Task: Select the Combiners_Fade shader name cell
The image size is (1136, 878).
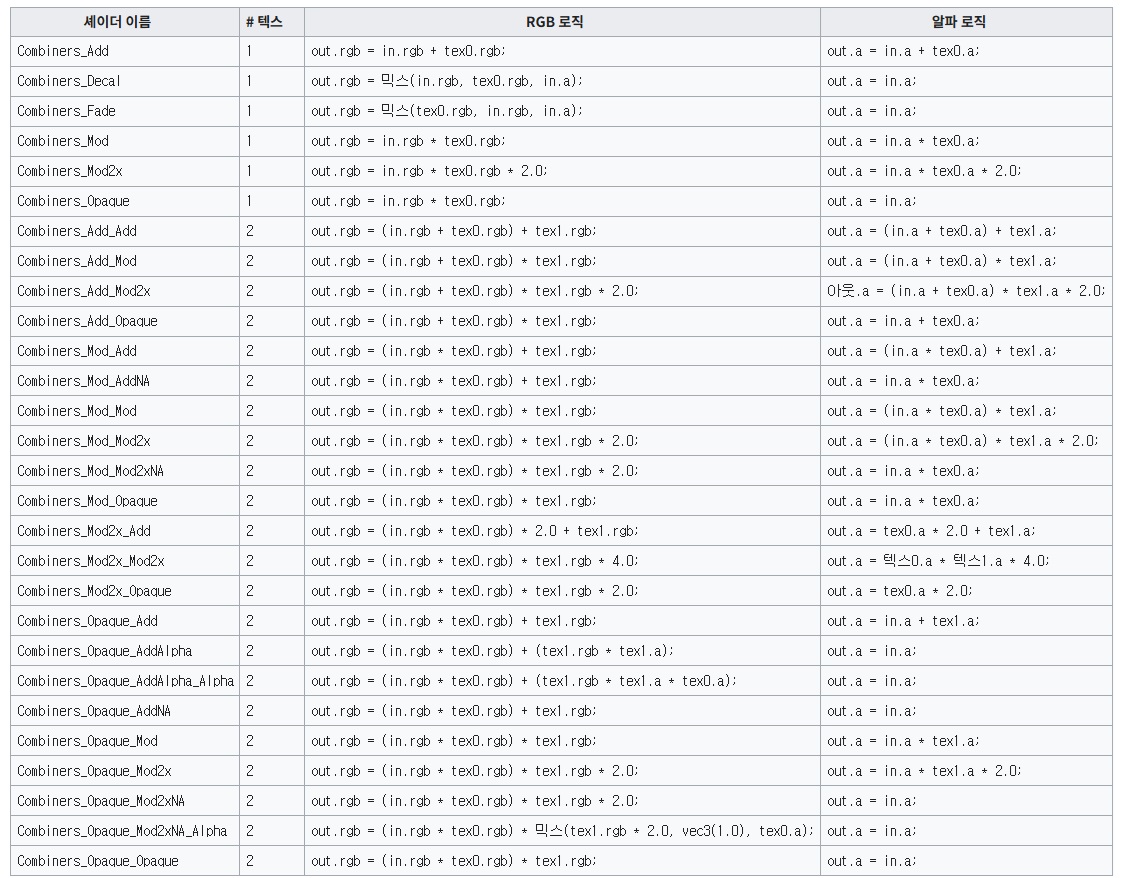Action: point(66,111)
